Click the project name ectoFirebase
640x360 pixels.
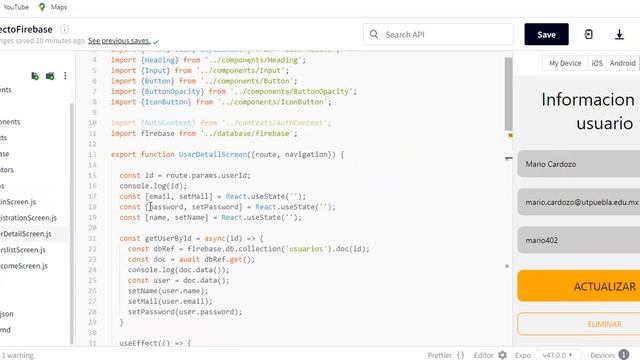[26, 29]
